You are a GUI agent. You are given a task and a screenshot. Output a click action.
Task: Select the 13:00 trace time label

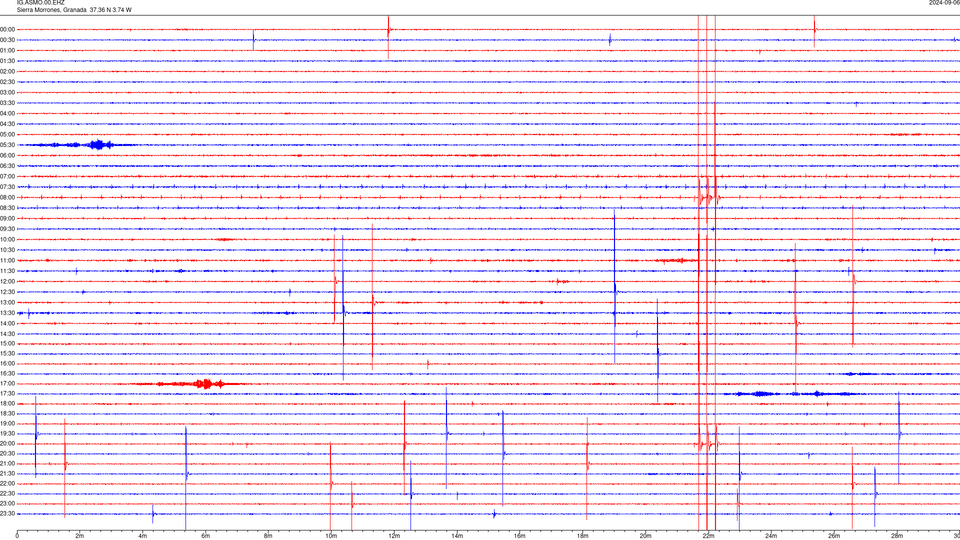click(8, 302)
